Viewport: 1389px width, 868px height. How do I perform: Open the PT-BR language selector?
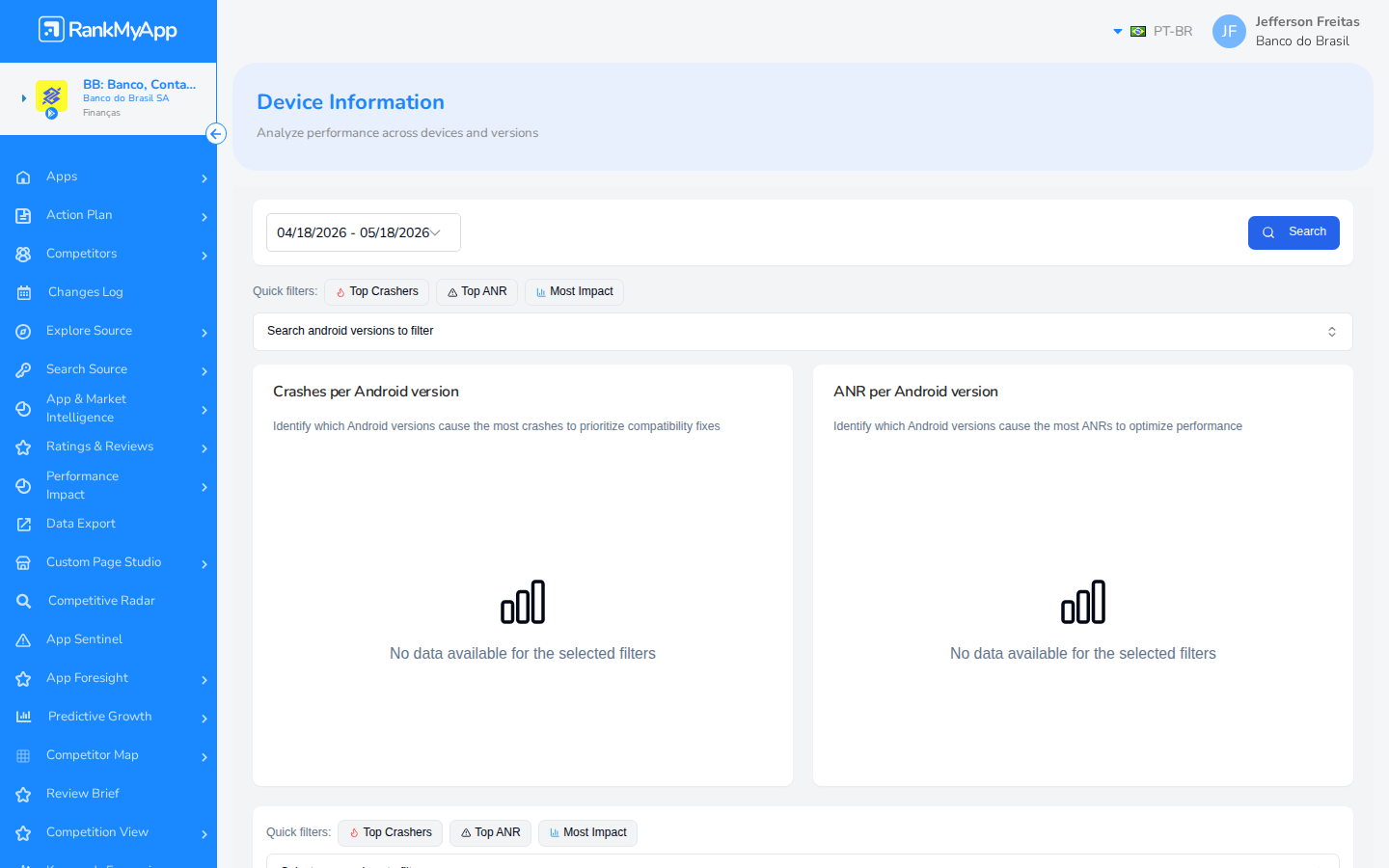point(1153,31)
